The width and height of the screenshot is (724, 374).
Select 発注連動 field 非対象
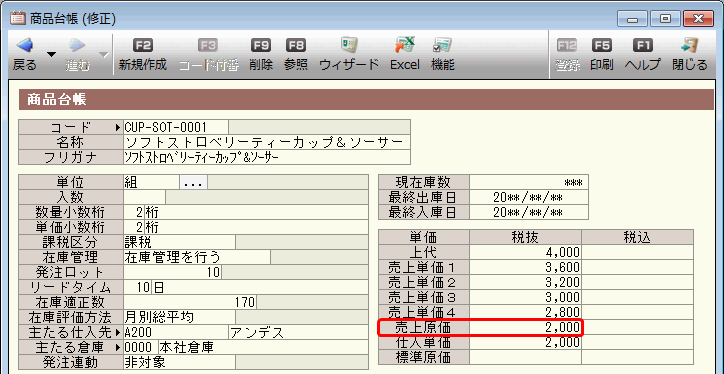pos(179,362)
